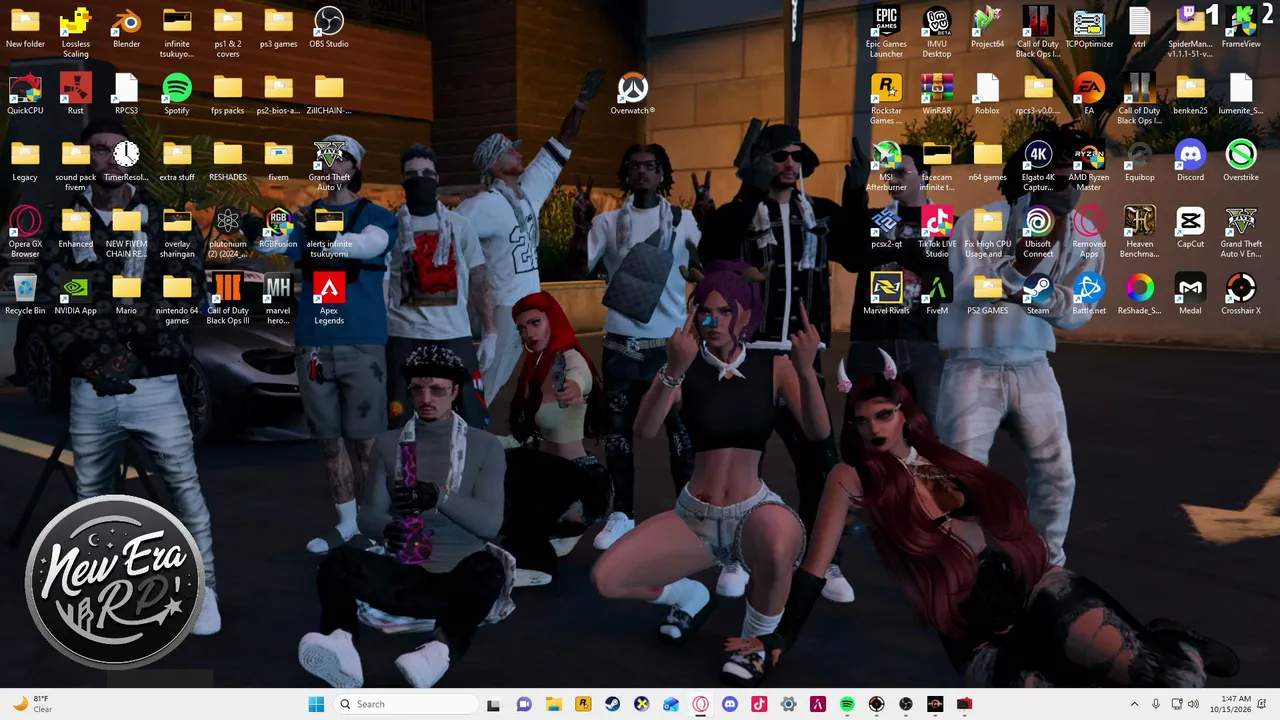Open the Blender desktop icon
The height and width of the screenshot is (720, 1280).
126,28
